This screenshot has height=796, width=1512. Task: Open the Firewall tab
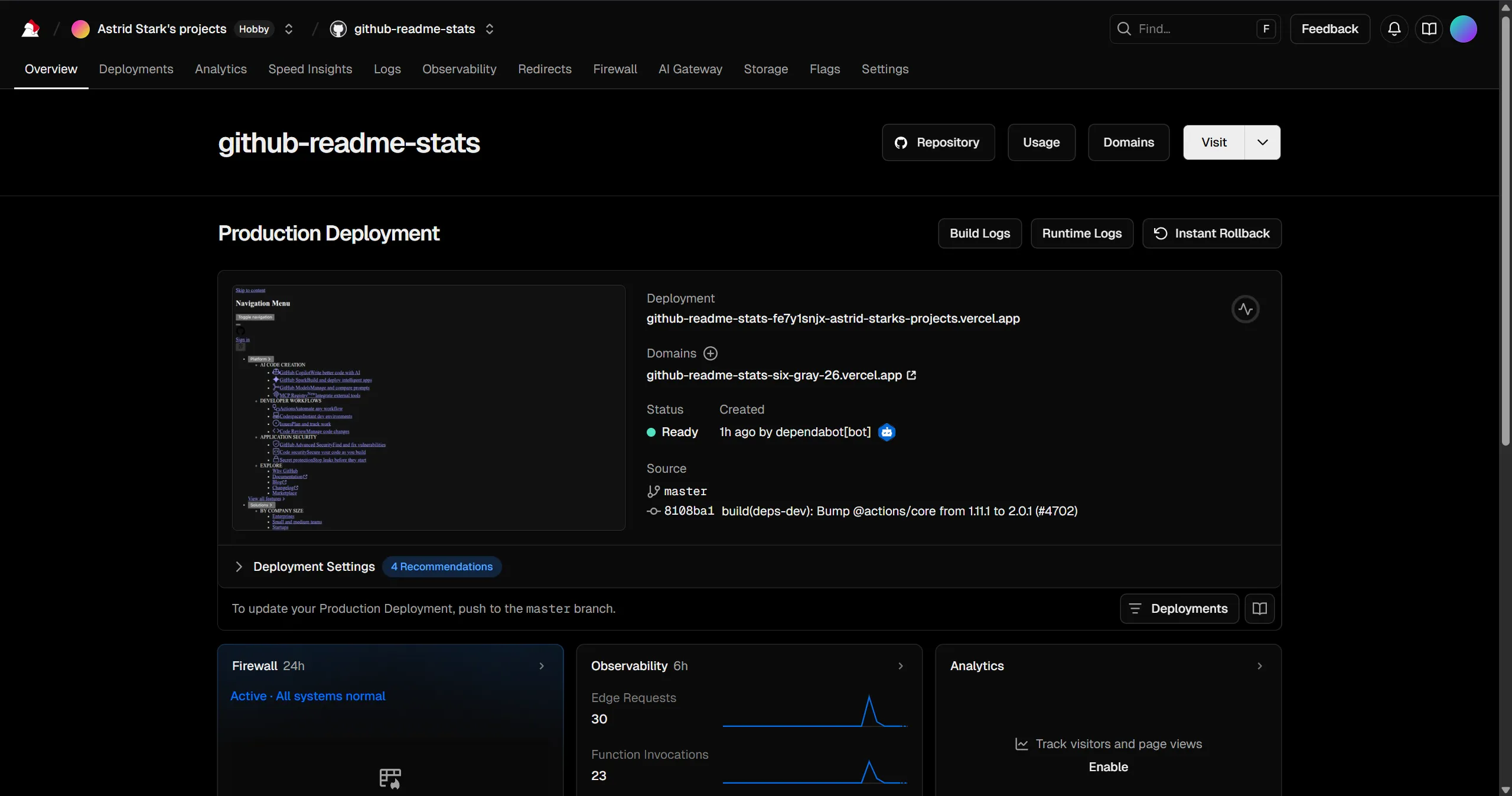[614, 69]
